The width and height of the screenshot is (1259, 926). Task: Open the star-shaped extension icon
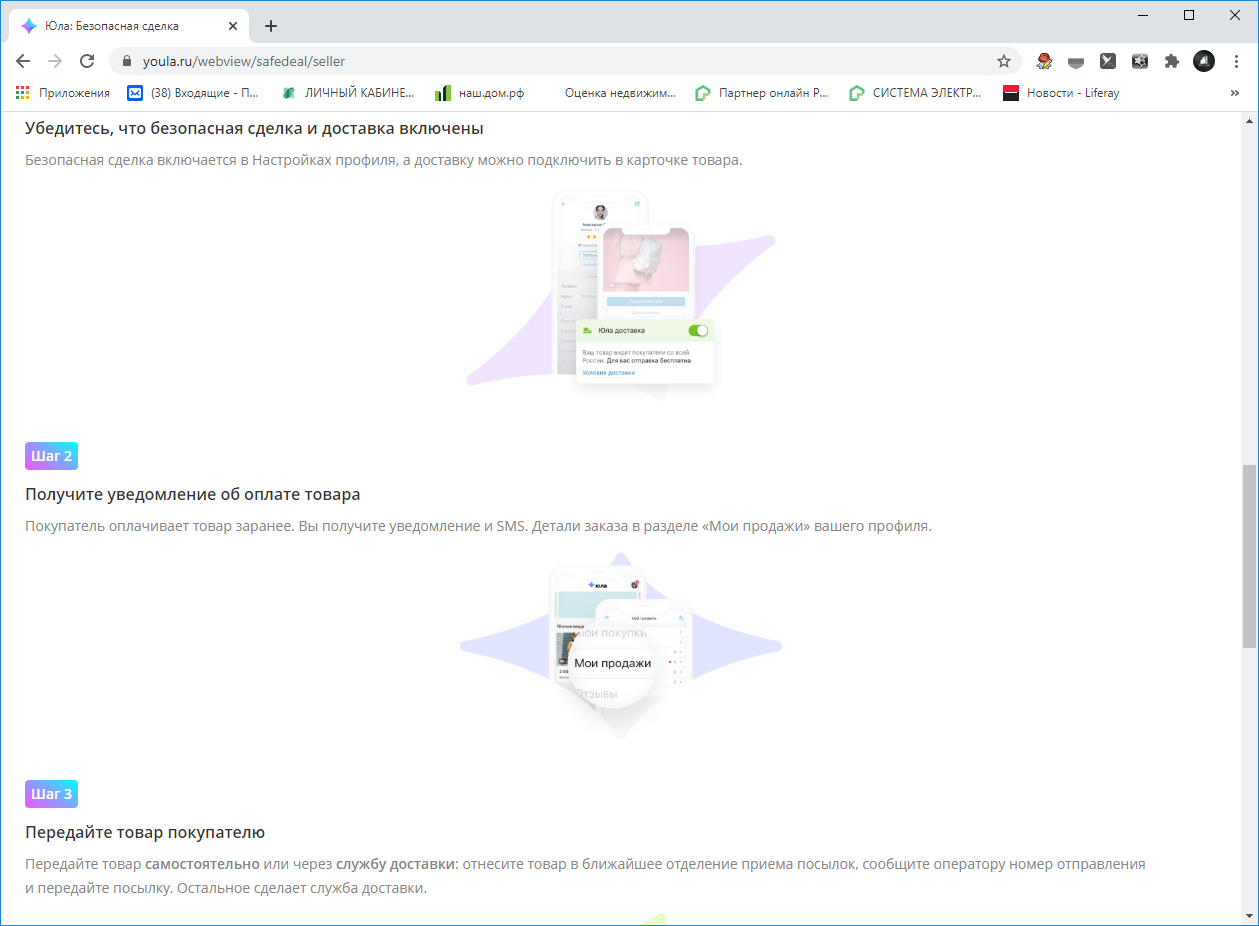coord(1140,61)
